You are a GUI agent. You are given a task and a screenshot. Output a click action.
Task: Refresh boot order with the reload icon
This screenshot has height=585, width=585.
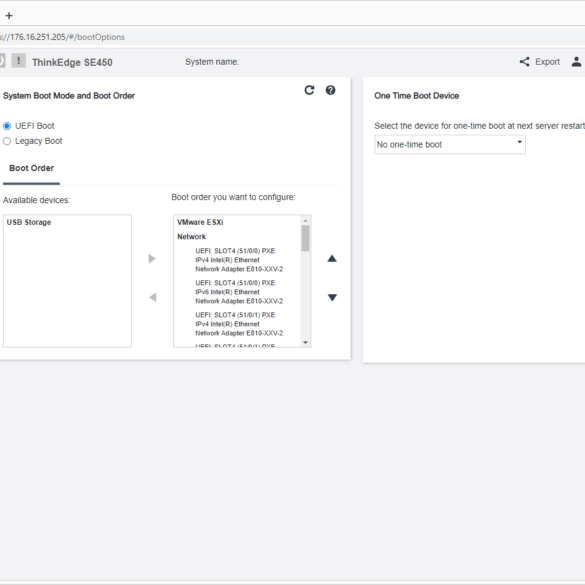(x=309, y=90)
